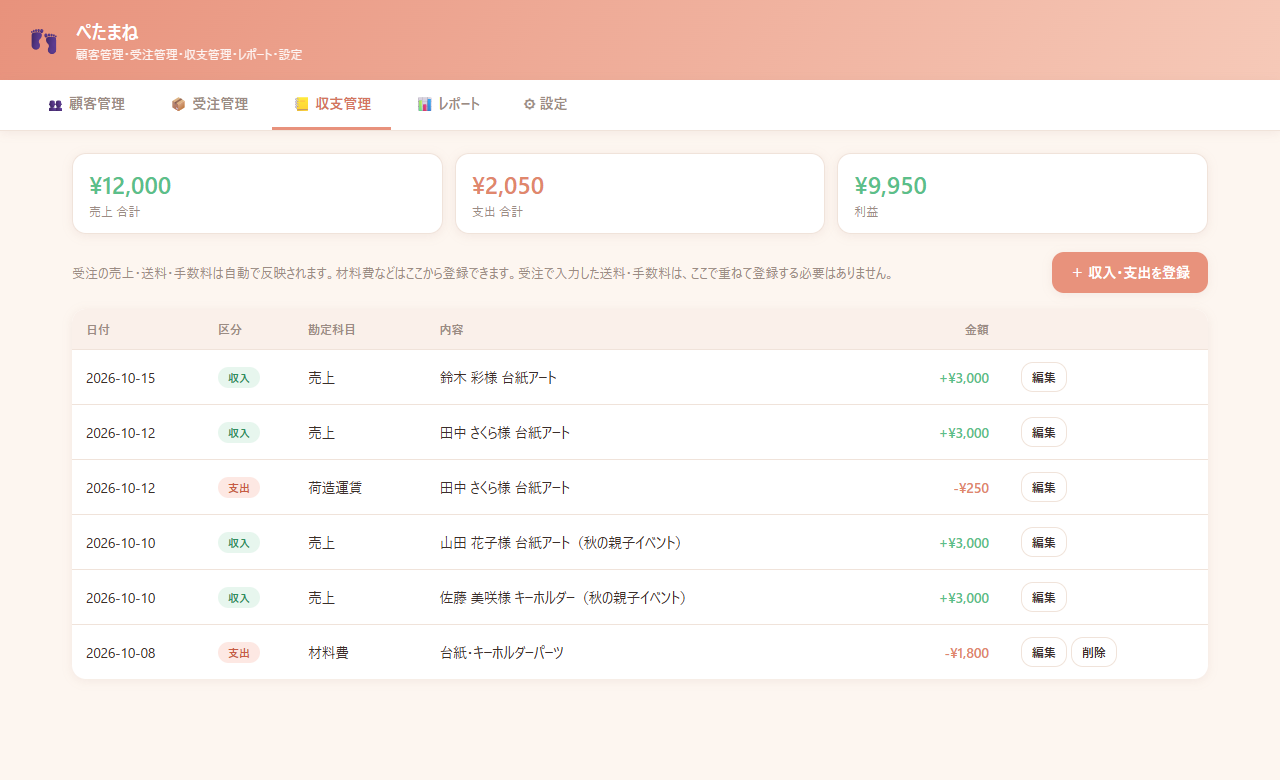Click the date 2026-10-08

121,653
